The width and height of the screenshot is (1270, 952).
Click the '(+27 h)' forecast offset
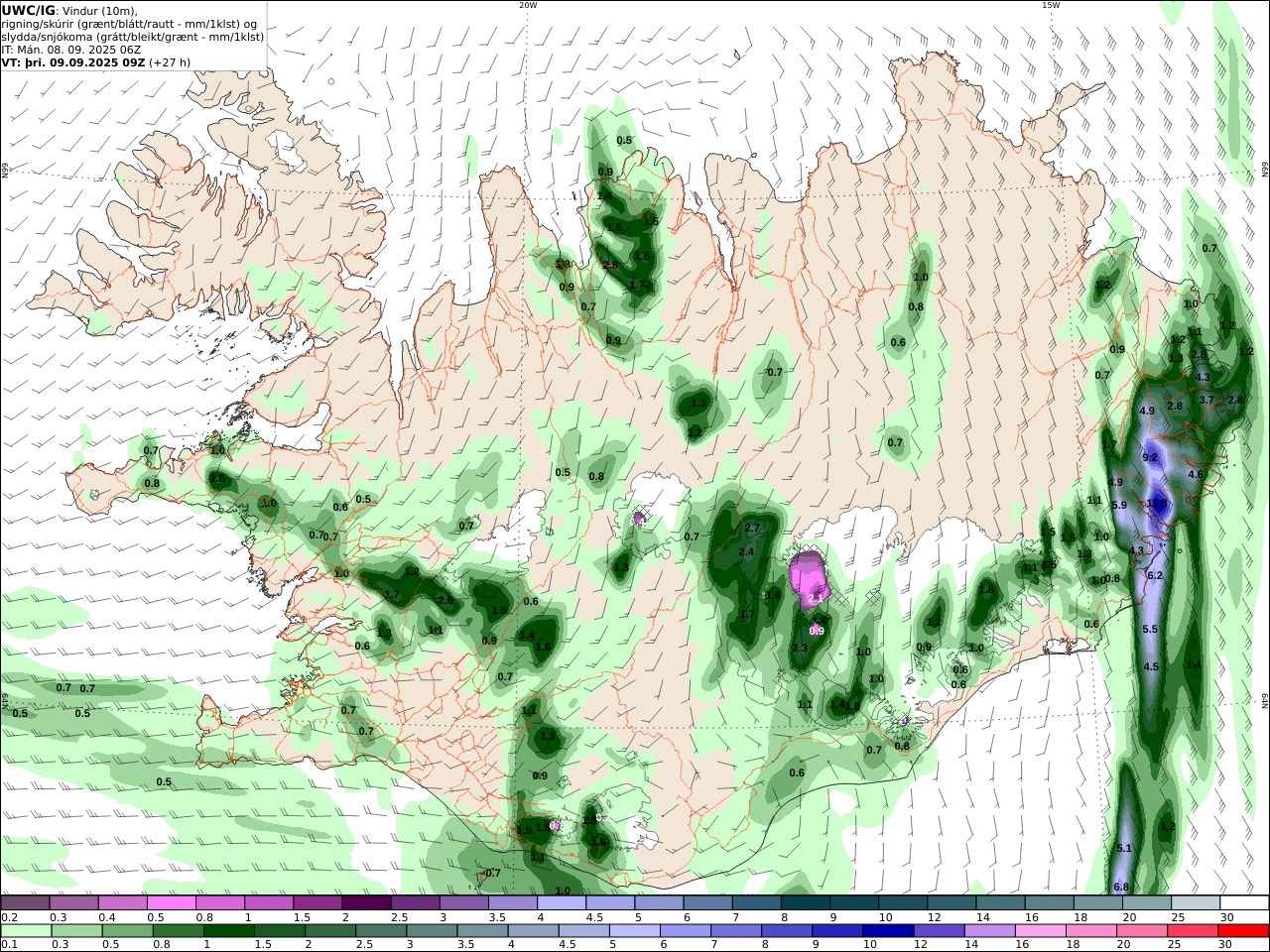170,61
